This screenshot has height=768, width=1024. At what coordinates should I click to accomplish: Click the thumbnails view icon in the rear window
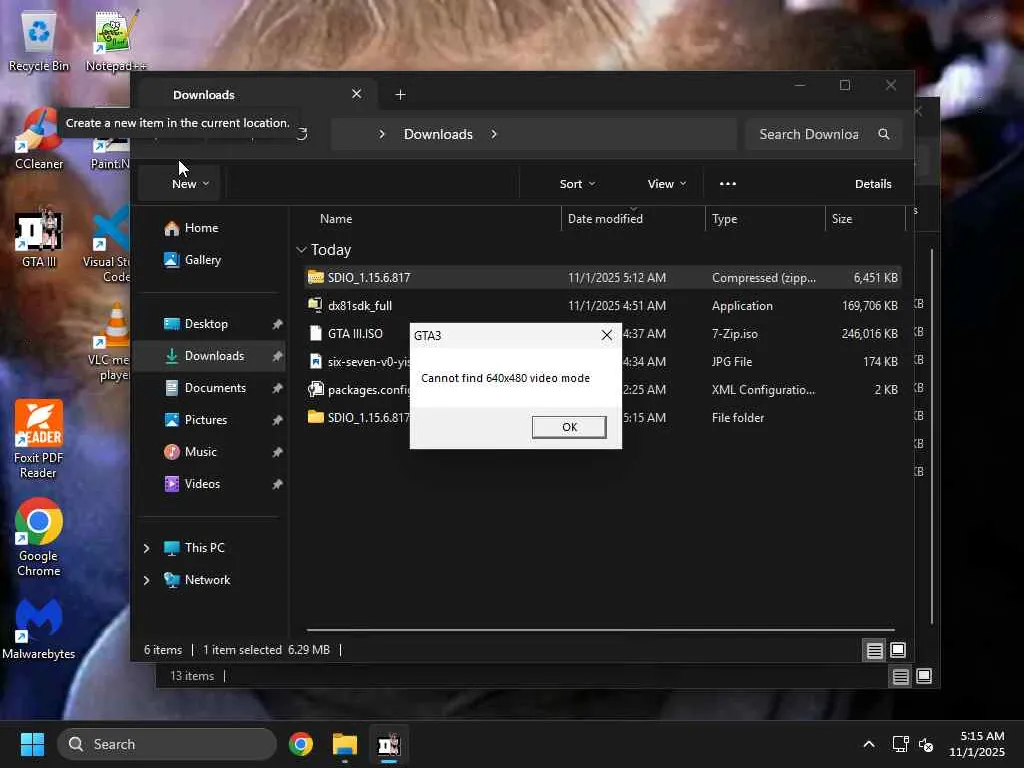[x=924, y=677]
